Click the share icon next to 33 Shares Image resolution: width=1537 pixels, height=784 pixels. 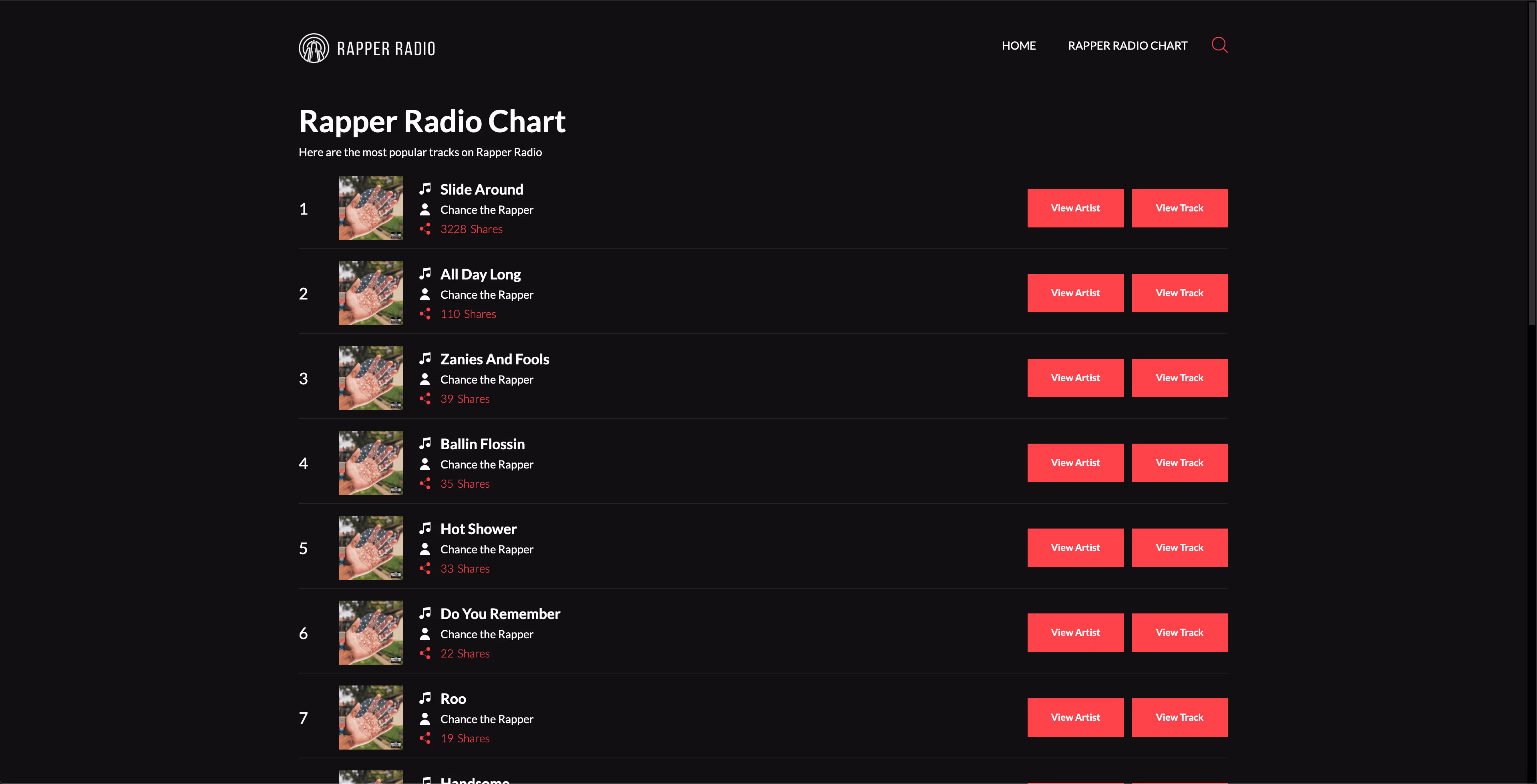(x=425, y=568)
